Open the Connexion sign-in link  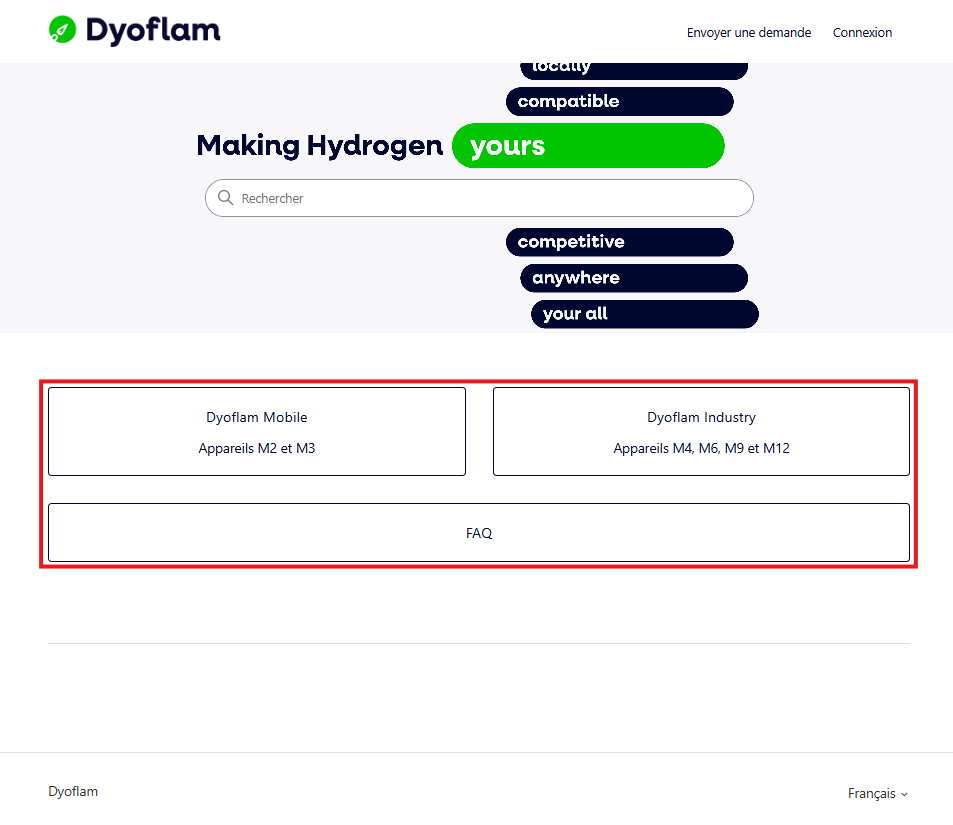[x=862, y=33]
